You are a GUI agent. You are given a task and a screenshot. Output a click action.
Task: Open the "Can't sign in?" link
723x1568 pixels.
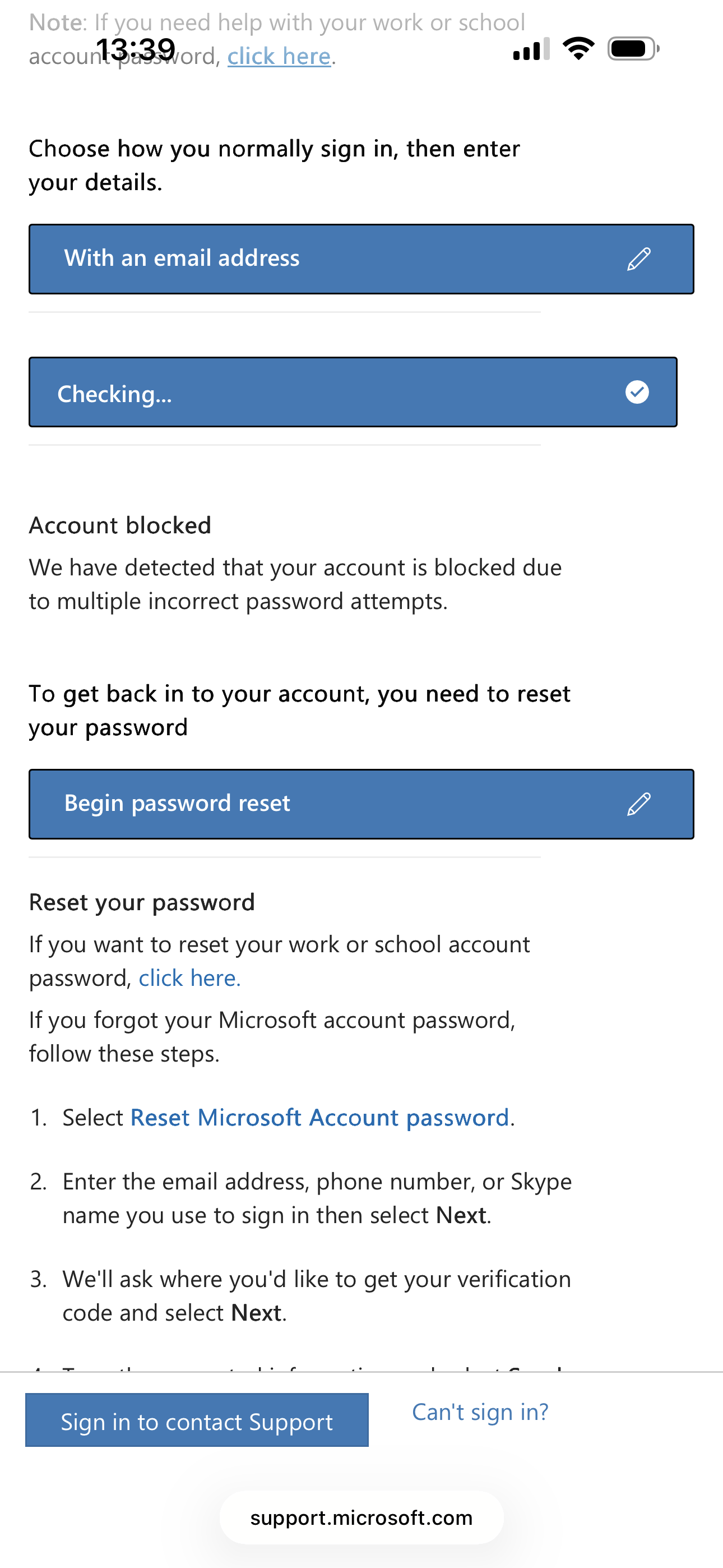(x=480, y=1412)
